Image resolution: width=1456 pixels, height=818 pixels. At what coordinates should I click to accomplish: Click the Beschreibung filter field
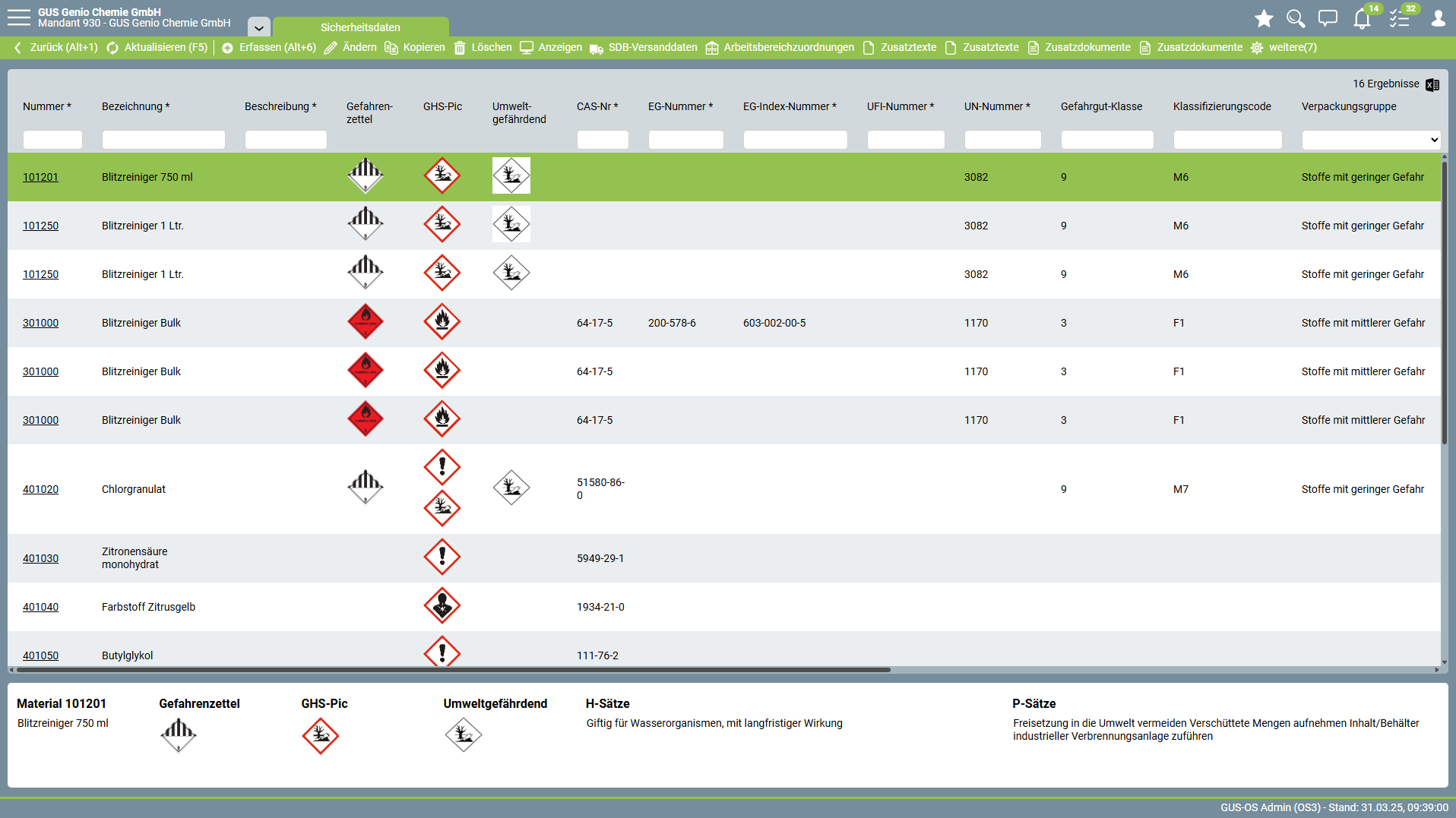tap(286, 140)
